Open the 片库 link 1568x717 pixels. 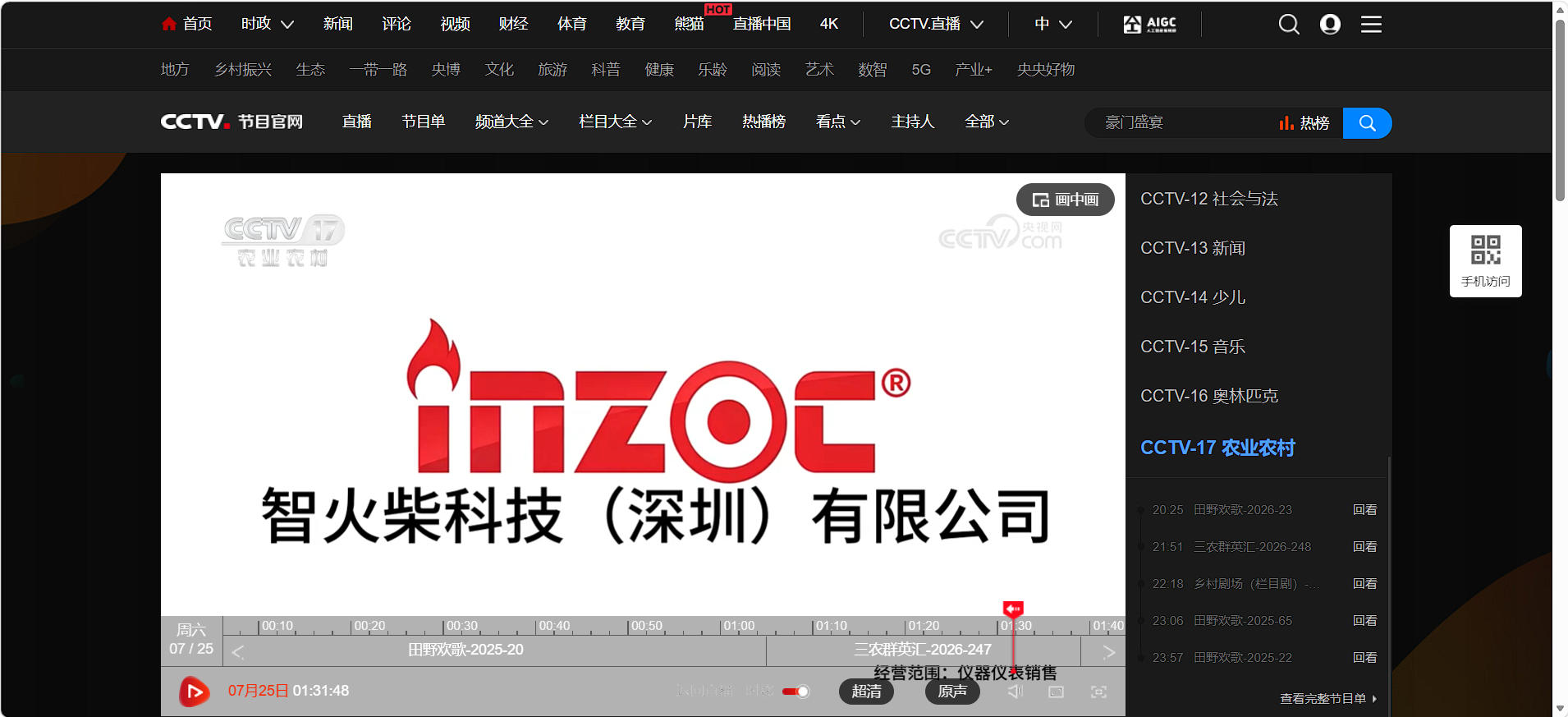point(698,122)
